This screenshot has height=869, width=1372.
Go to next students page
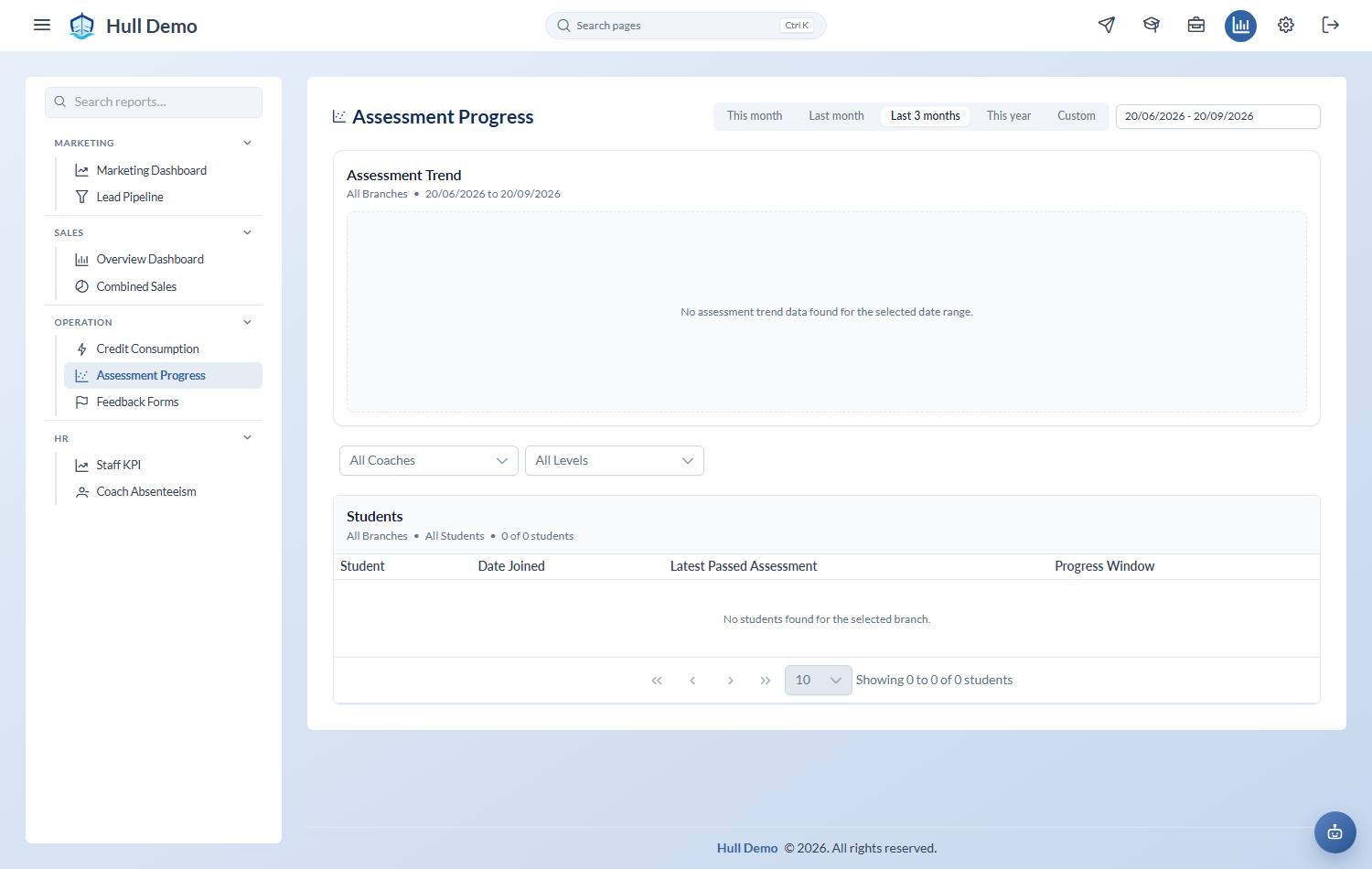730,681
